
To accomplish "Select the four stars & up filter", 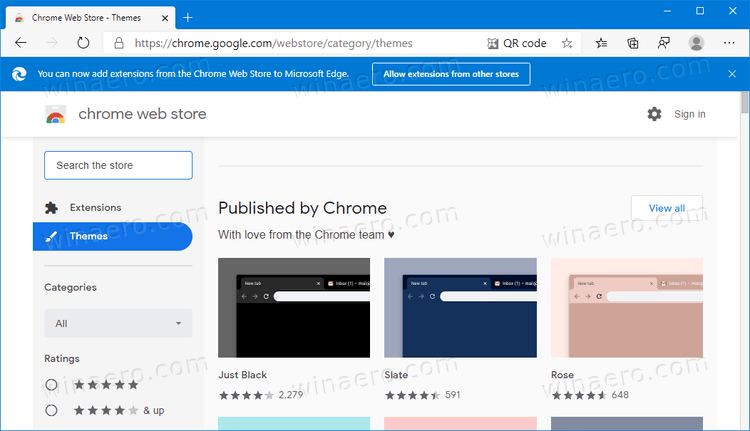I will click(x=51, y=410).
